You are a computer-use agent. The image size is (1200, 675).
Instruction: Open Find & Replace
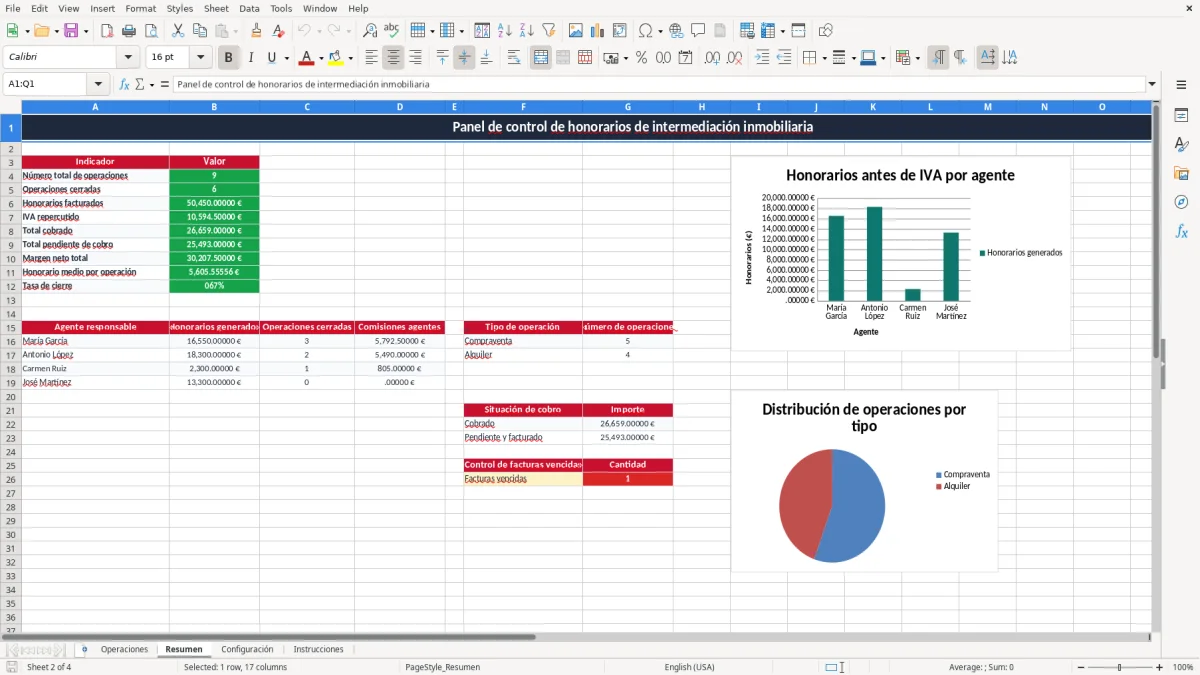(x=370, y=31)
